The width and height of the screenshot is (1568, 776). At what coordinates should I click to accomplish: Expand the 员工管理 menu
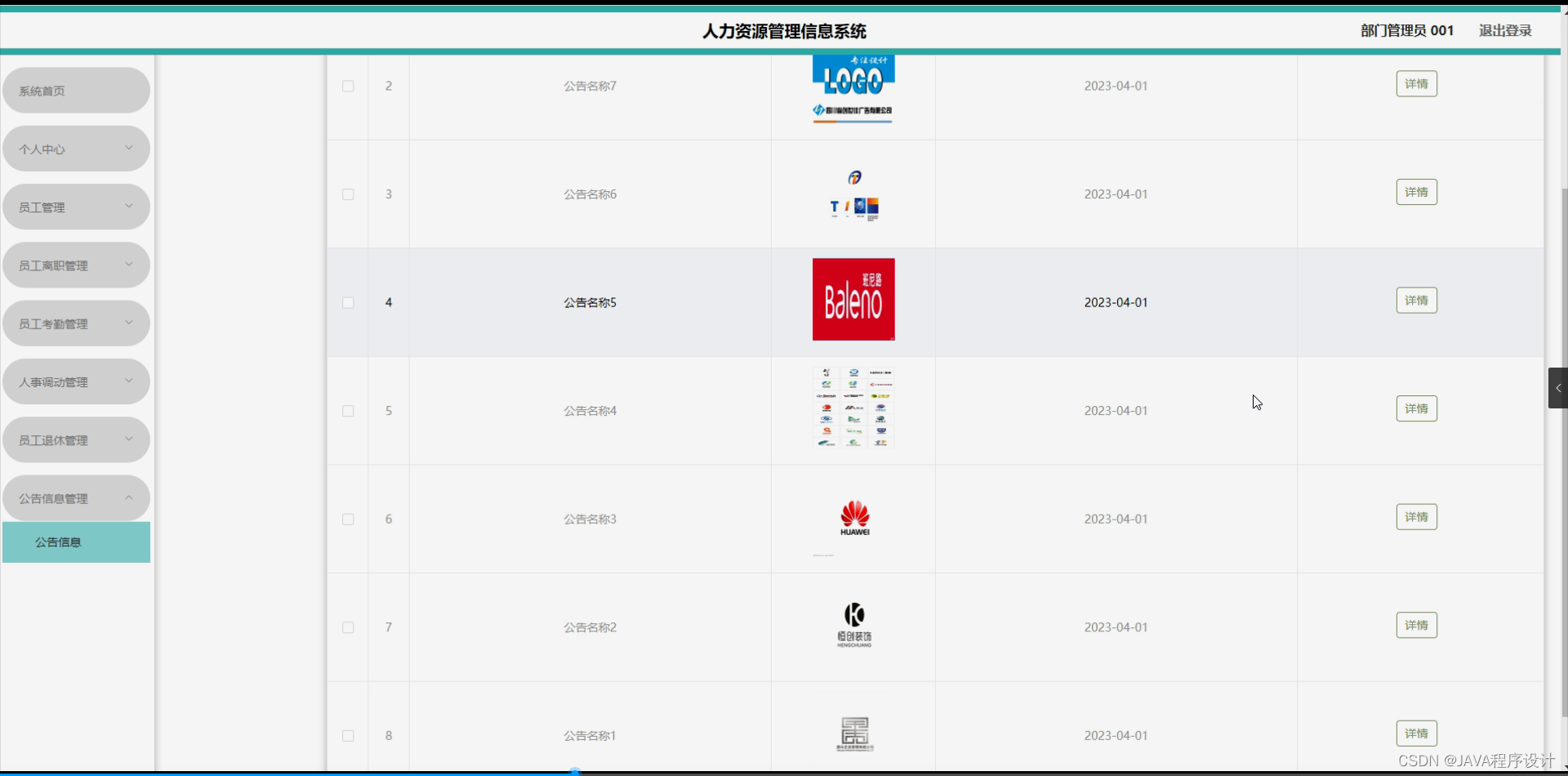click(76, 207)
